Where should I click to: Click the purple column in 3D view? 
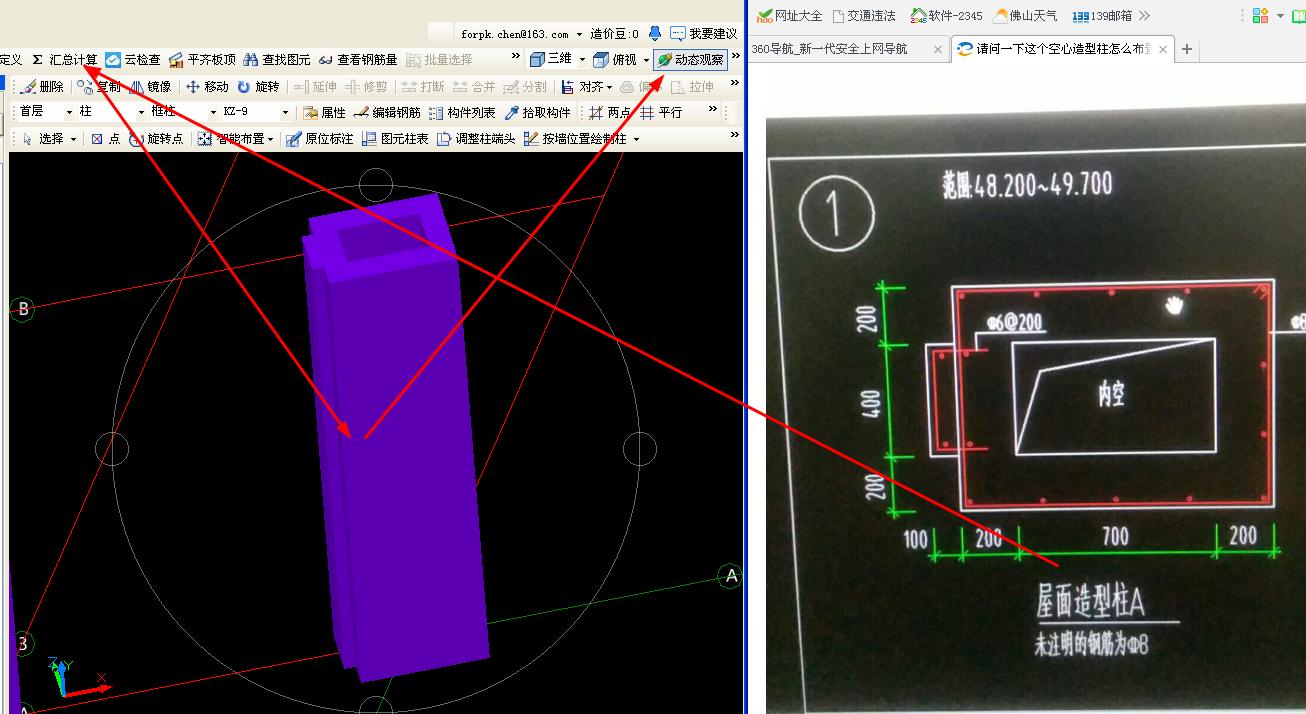[395, 440]
